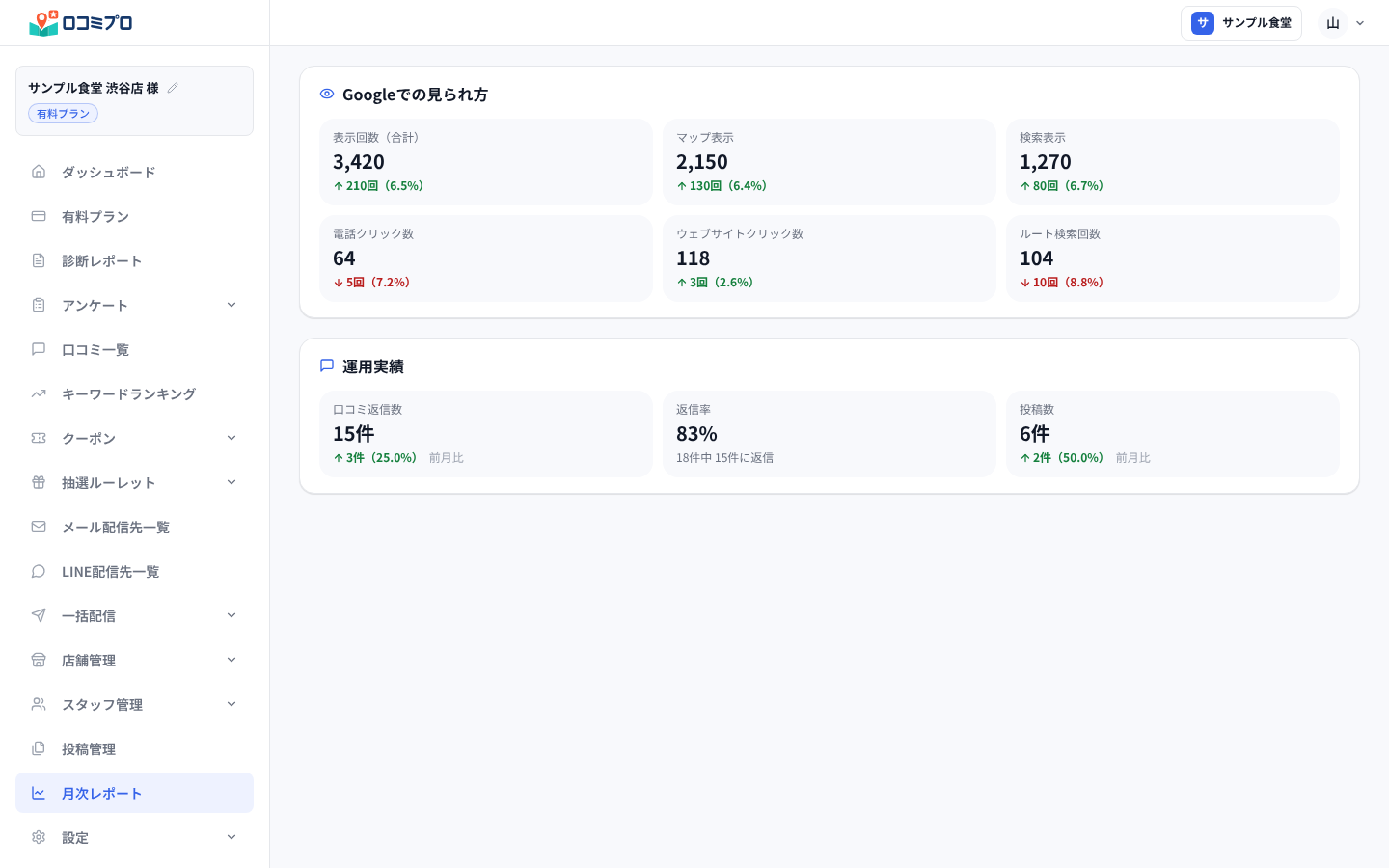Go to 口コミ一覧 in the sidebar
This screenshot has height=868, width=1389.
coord(134,349)
